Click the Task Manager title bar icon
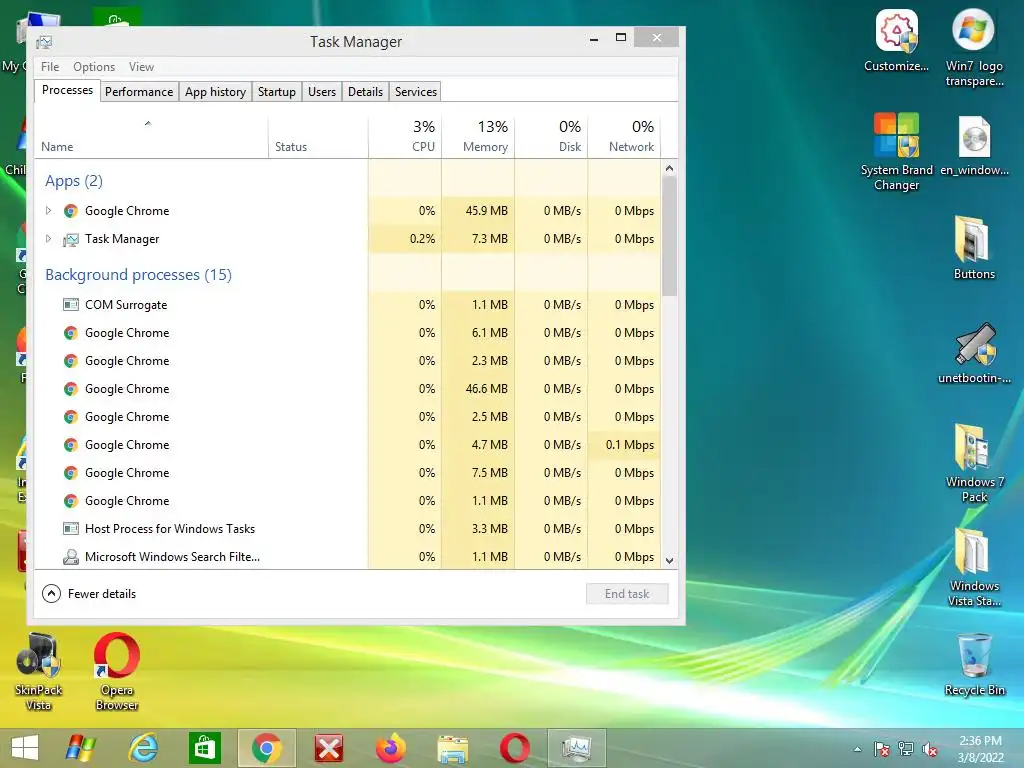The width and height of the screenshot is (1024, 768). [44, 42]
